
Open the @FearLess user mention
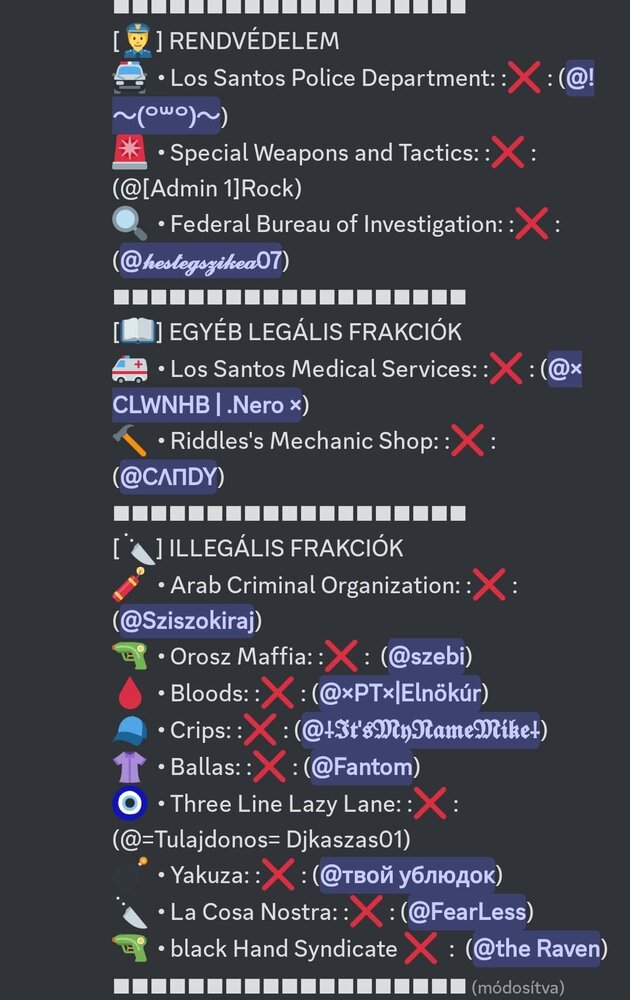[467, 912]
